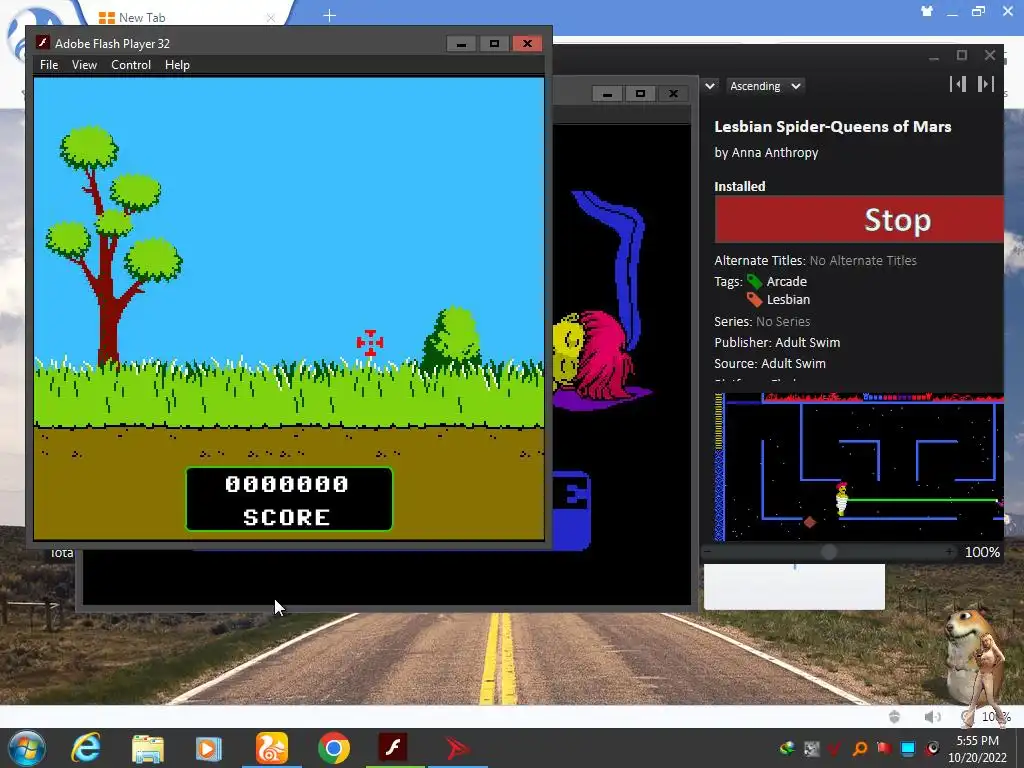Click the 'Publisher: Adult Swim' text

[x=777, y=342]
